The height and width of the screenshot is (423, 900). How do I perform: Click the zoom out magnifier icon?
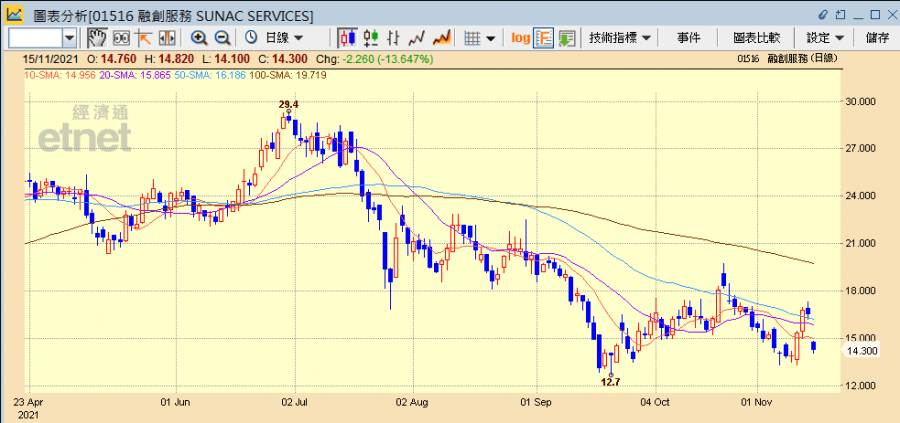pos(222,37)
